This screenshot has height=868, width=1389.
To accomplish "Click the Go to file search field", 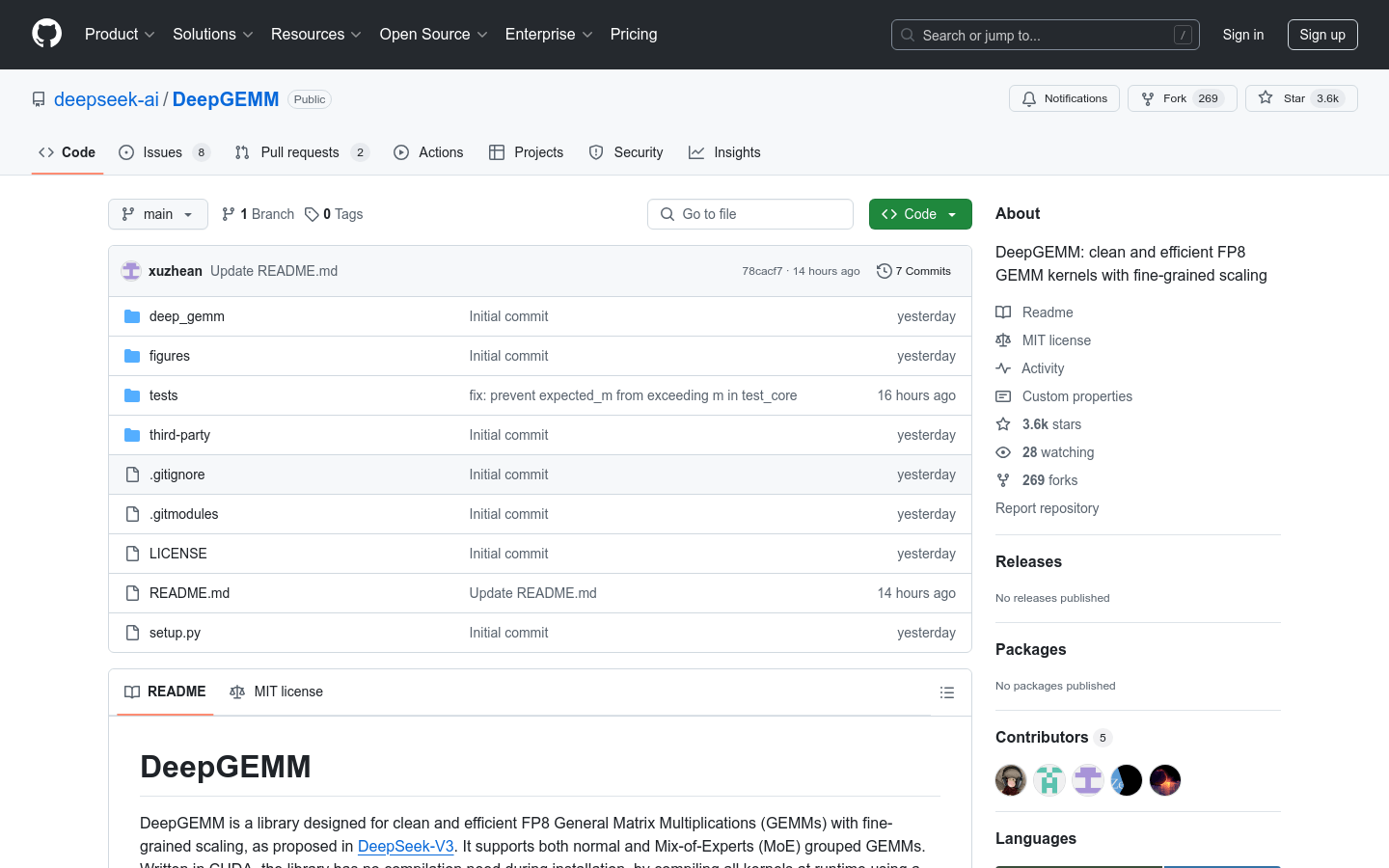I will pos(750,214).
